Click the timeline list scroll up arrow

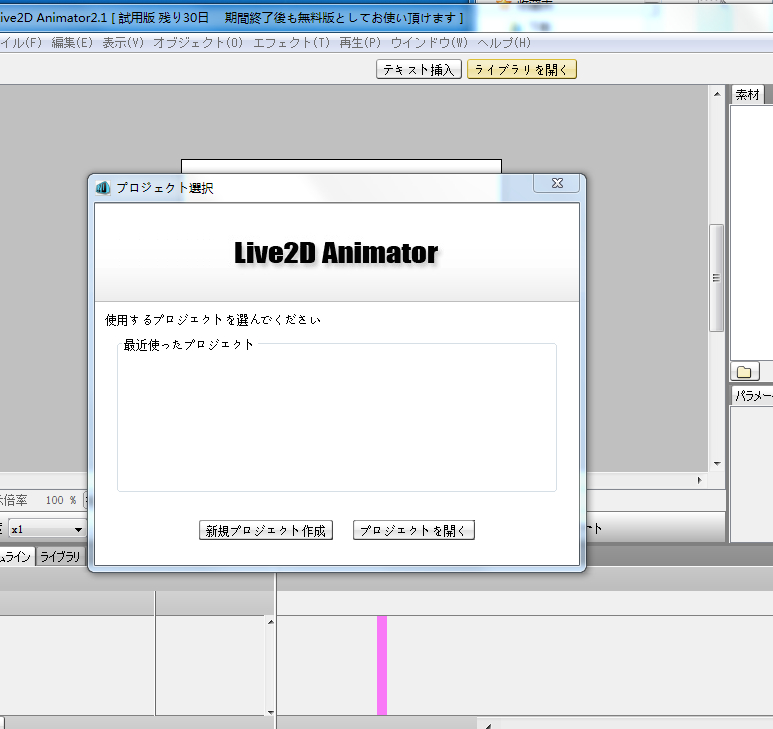271,622
